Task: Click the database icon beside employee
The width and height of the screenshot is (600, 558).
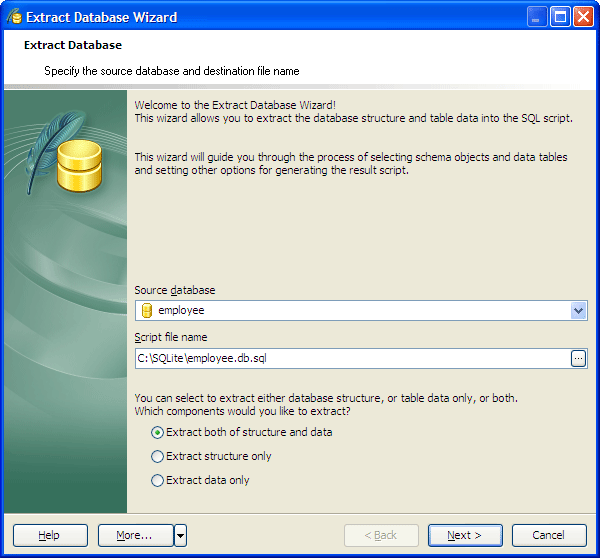Action: (x=147, y=310)
